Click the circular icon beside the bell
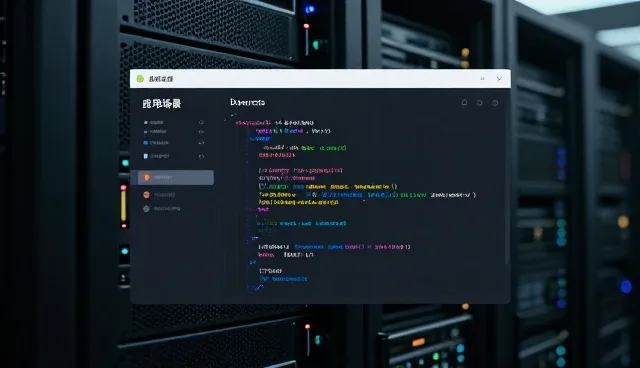640x368 pixels. pos(480,103)
